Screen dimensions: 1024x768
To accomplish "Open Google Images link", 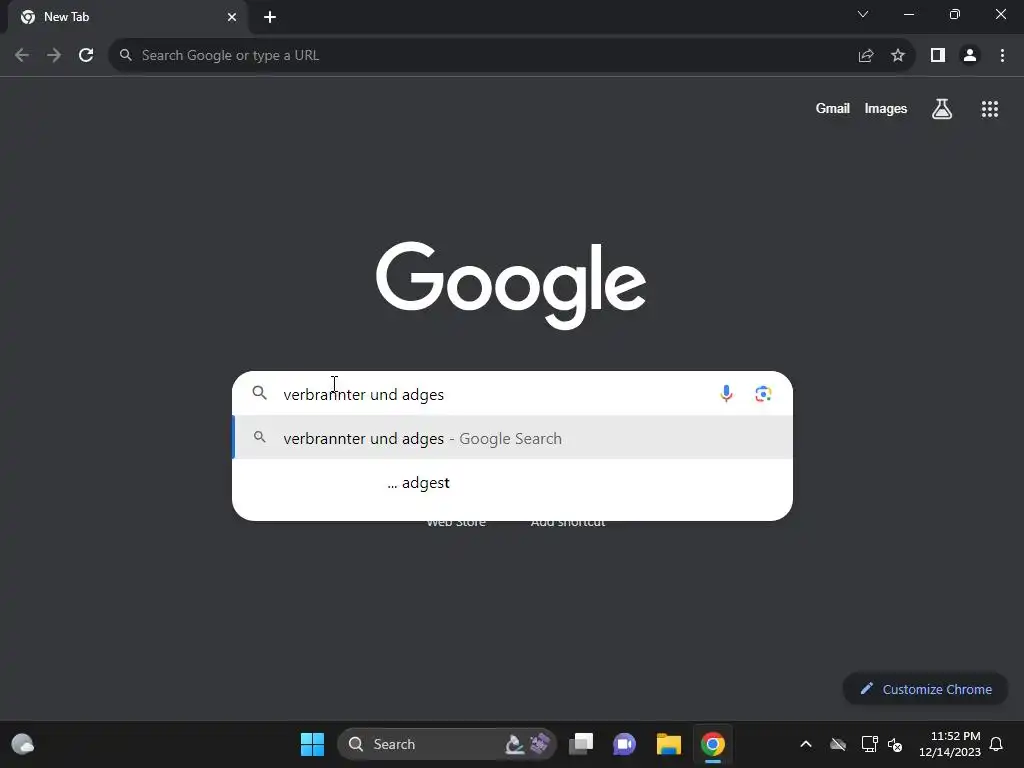I will point(886,108).
